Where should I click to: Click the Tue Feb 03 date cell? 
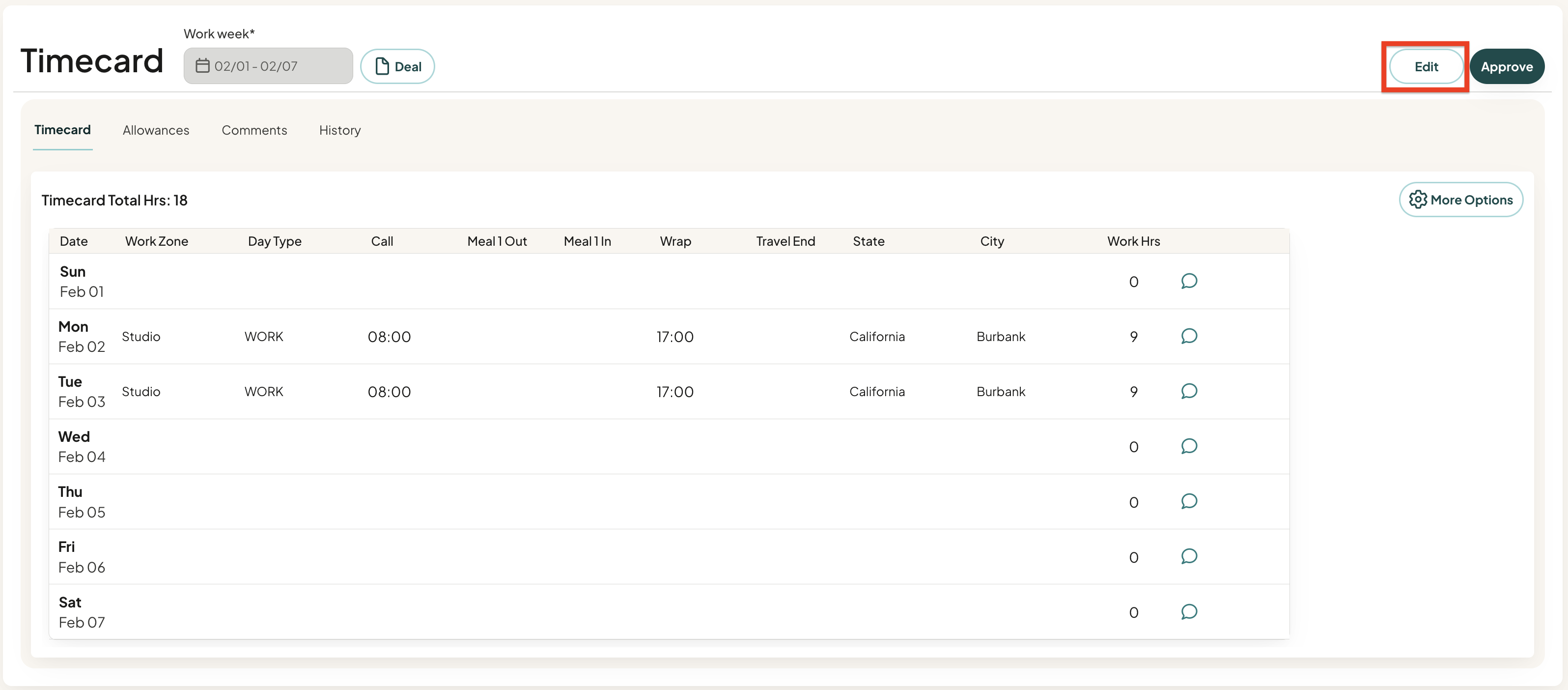[x=82, y=392]
